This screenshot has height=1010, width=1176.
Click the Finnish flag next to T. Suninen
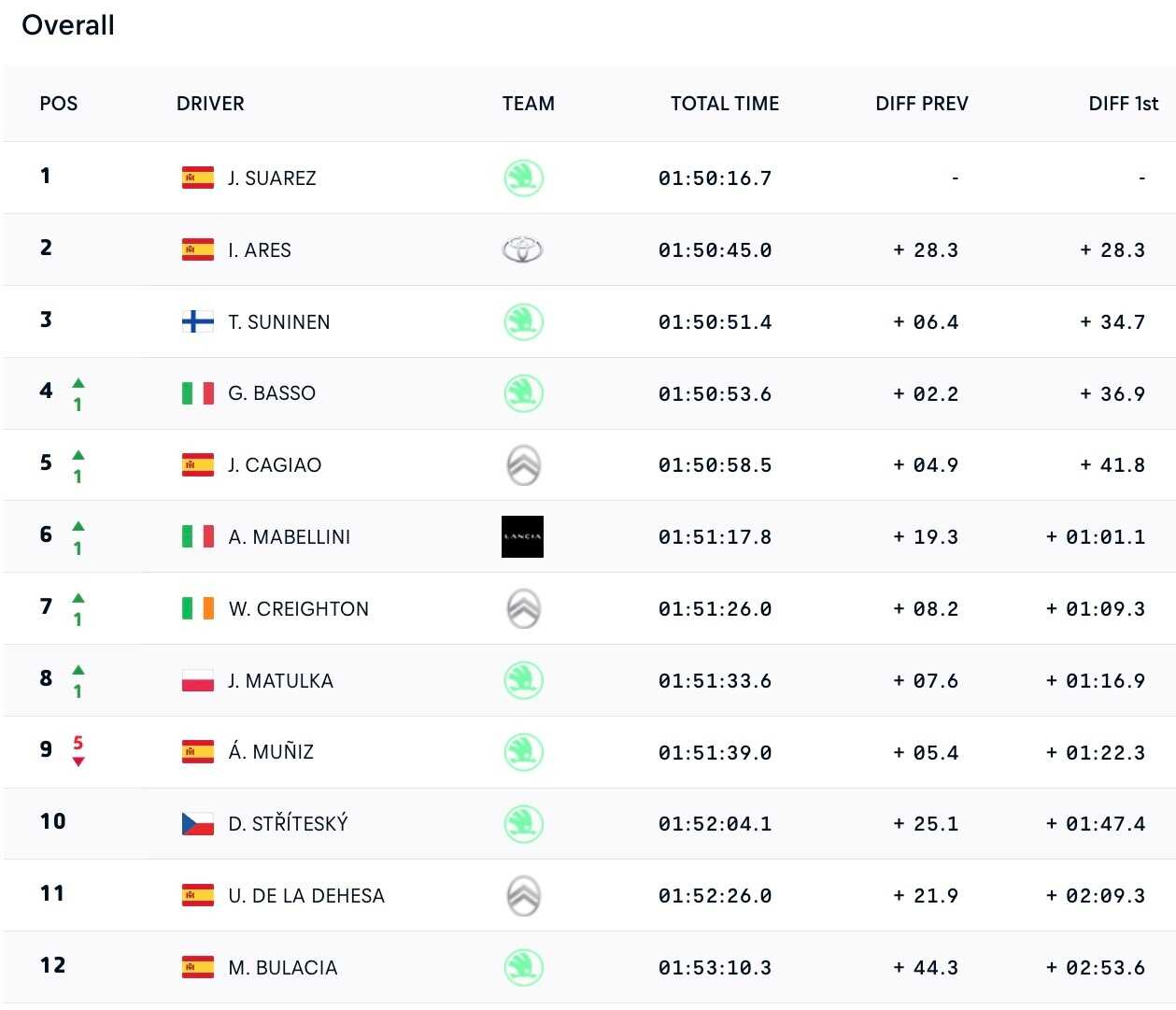(x=198, y=321)
